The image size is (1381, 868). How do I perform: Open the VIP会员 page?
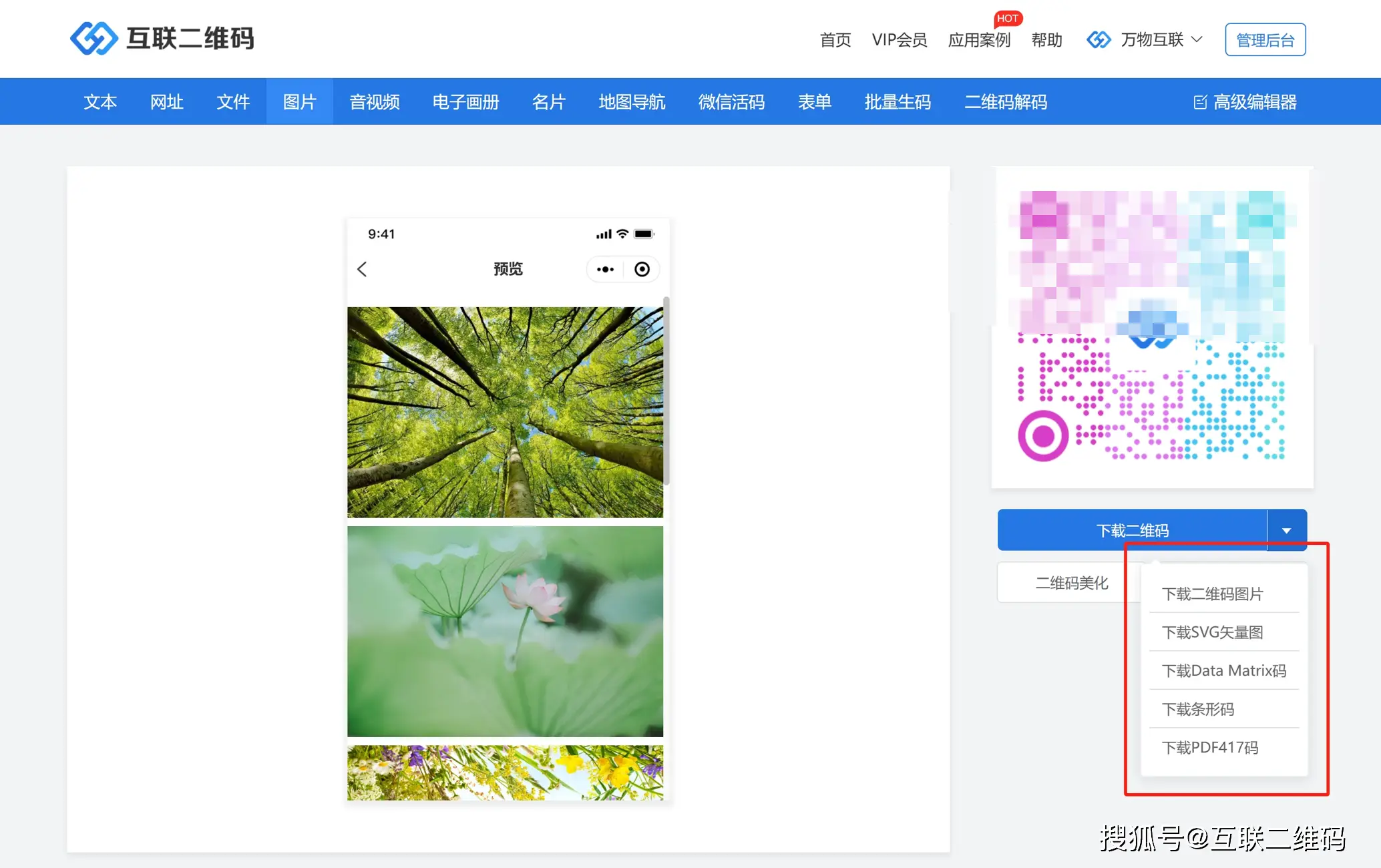click(x=900, y=40)
